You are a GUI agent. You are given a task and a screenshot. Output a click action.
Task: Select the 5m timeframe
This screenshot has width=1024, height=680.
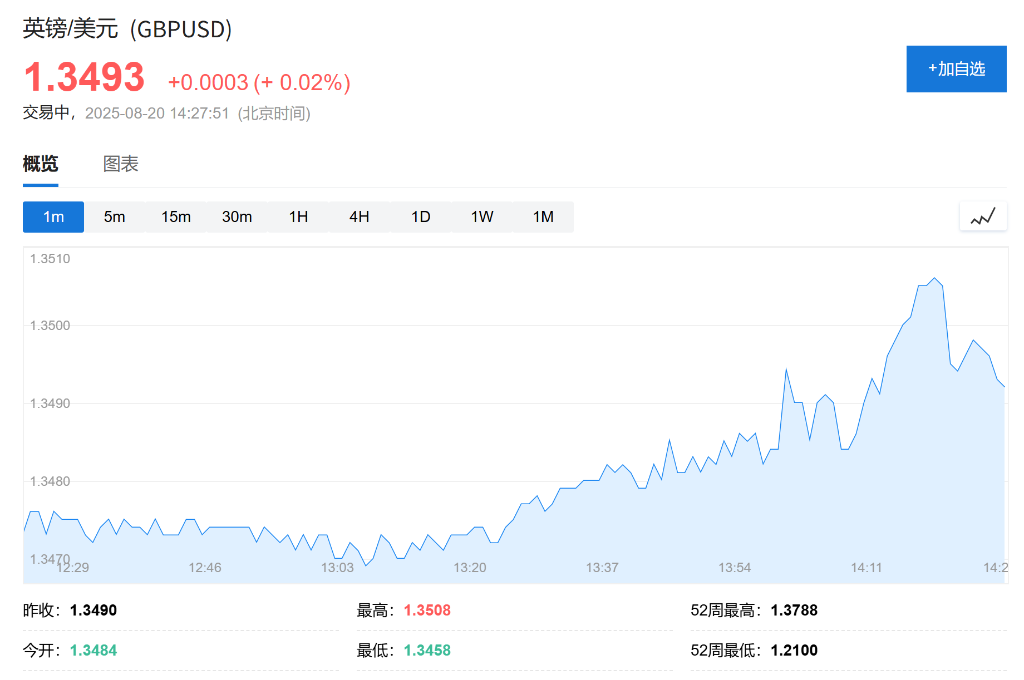115,217
